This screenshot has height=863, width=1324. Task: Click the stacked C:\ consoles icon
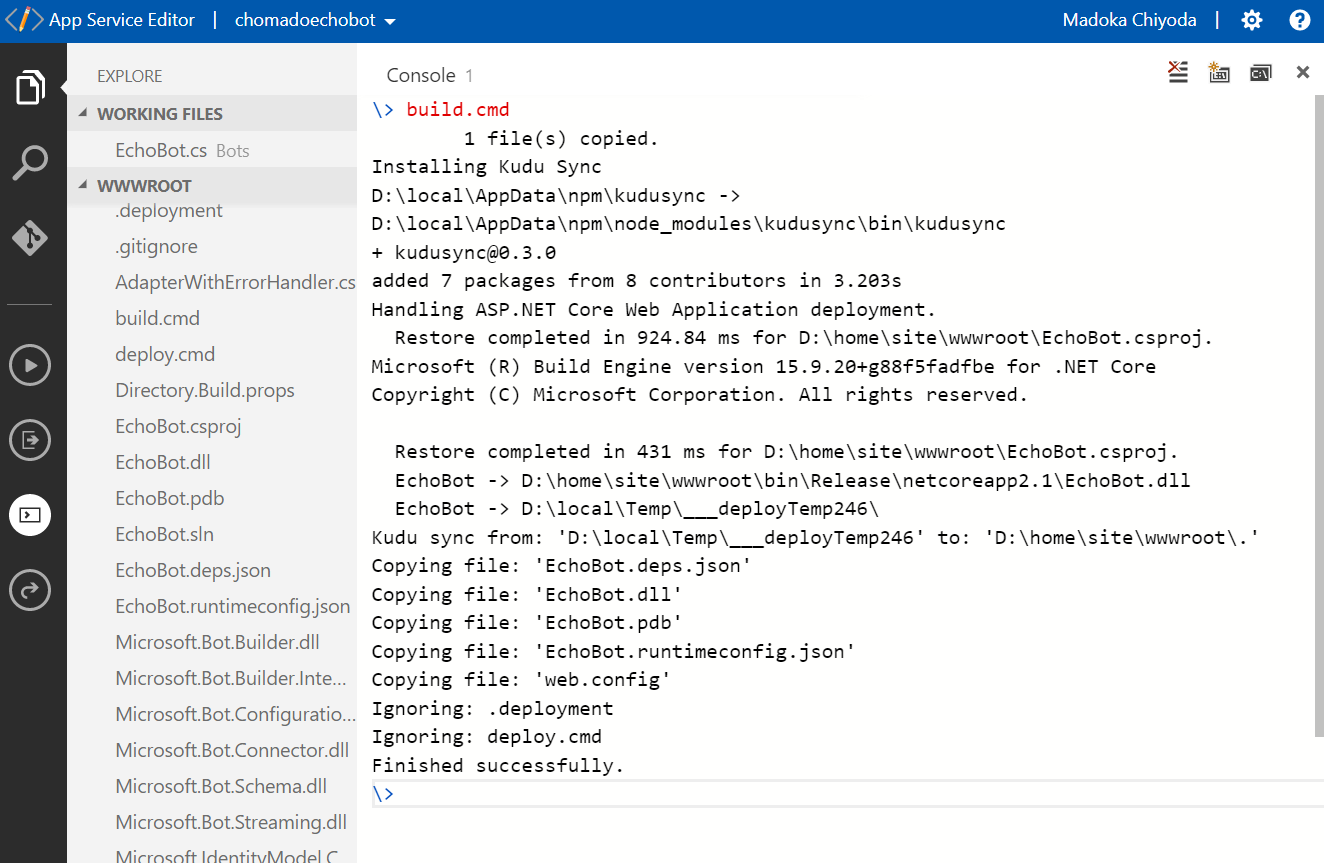(x=1260, y=72)
